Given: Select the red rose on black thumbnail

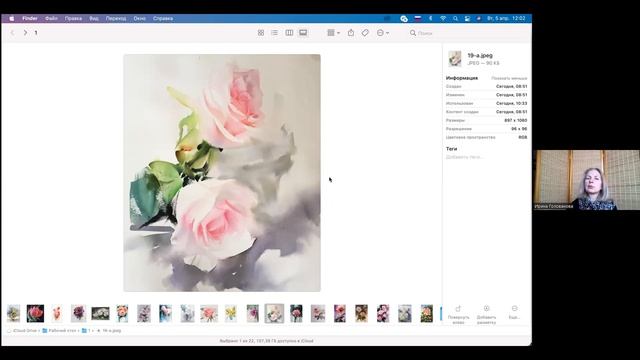Looking at the screenshot, I should point(35,313).
